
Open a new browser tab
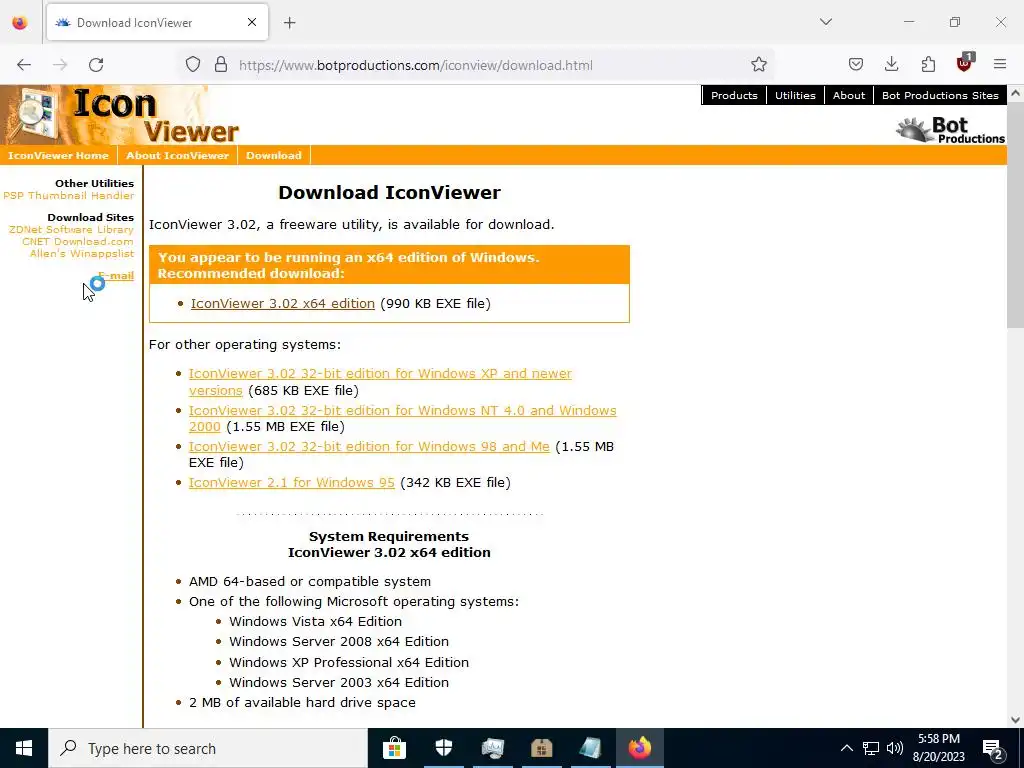[x=290, y=23]
